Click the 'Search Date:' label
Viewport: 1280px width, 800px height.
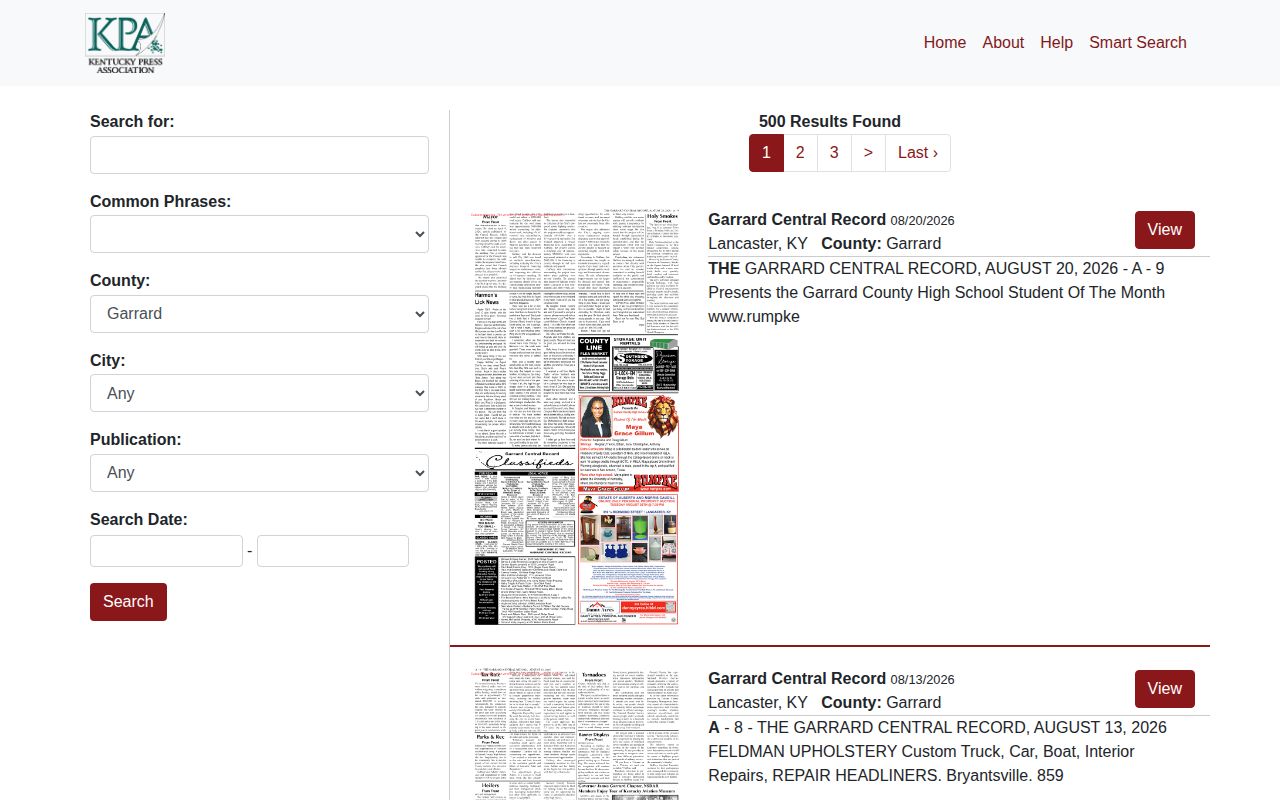click(x=139, y=519)
